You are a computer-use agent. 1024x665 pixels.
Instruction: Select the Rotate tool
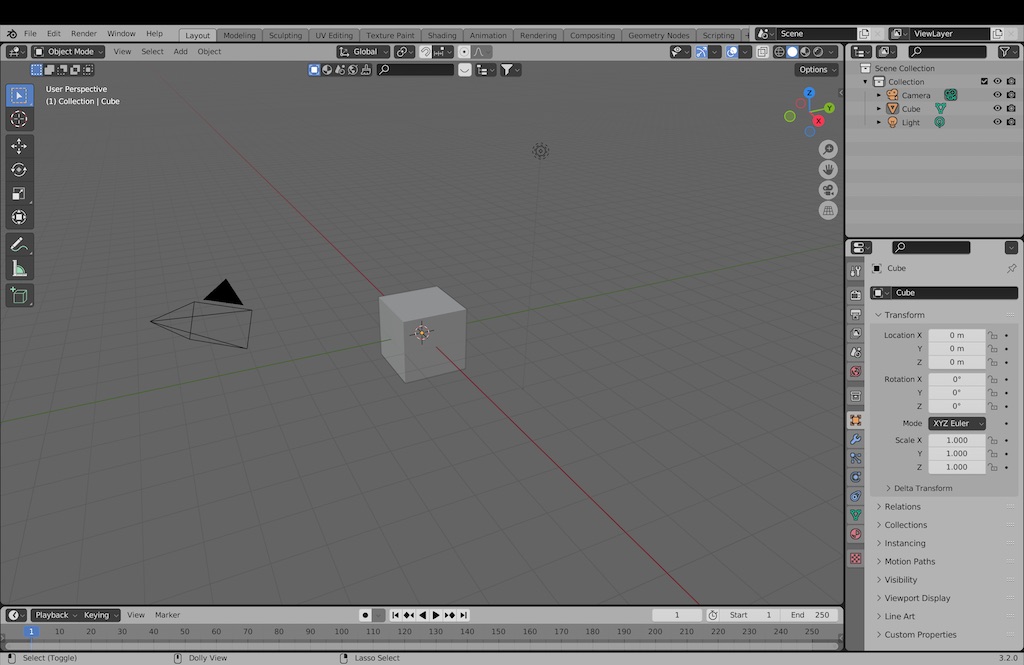pyautogui.click(x=19, y=170)
